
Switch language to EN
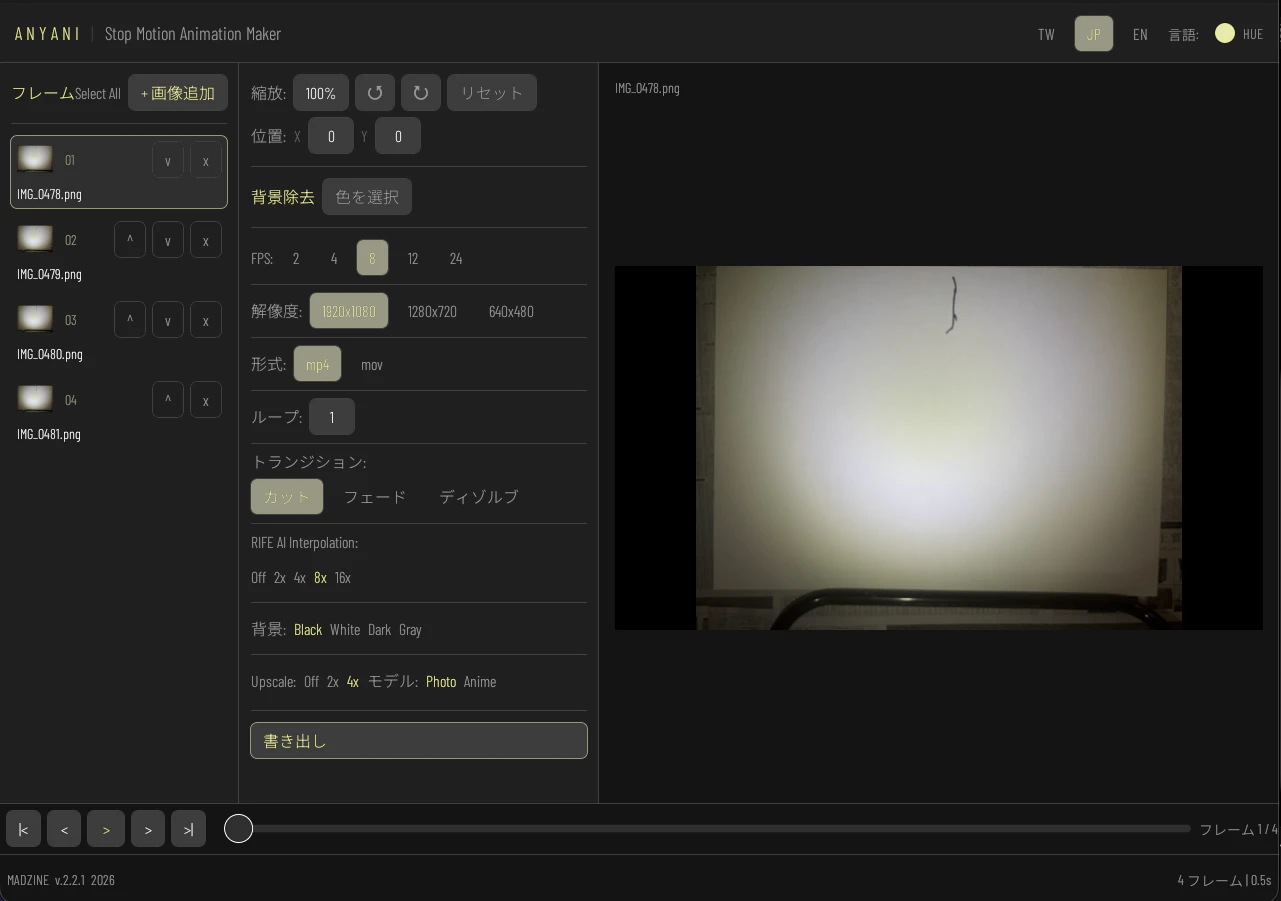[1140, 34]
